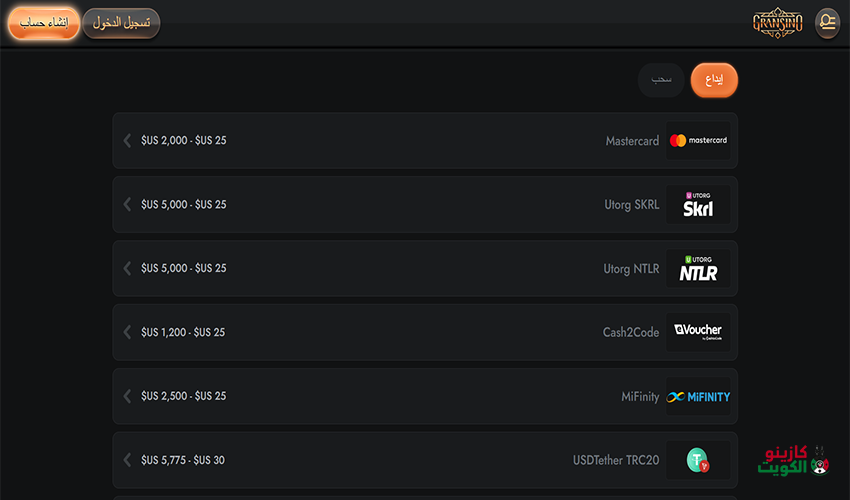The width and height of the screenshot is (850, 500).
Task: Expand the Utorg SKRL row chevron
Action: click(127, 204)
